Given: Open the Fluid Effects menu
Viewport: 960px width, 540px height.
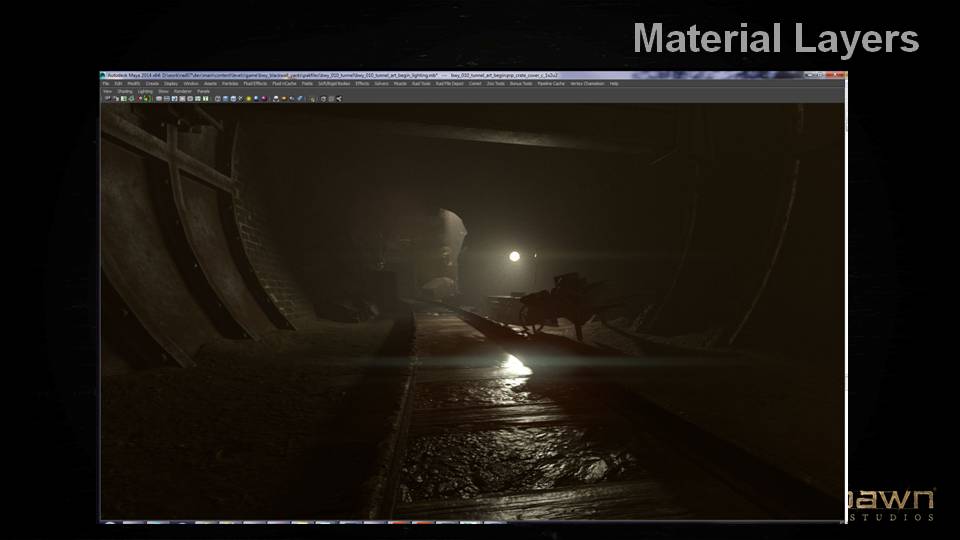Looking at the screenshot, I should tap(255, 84).
